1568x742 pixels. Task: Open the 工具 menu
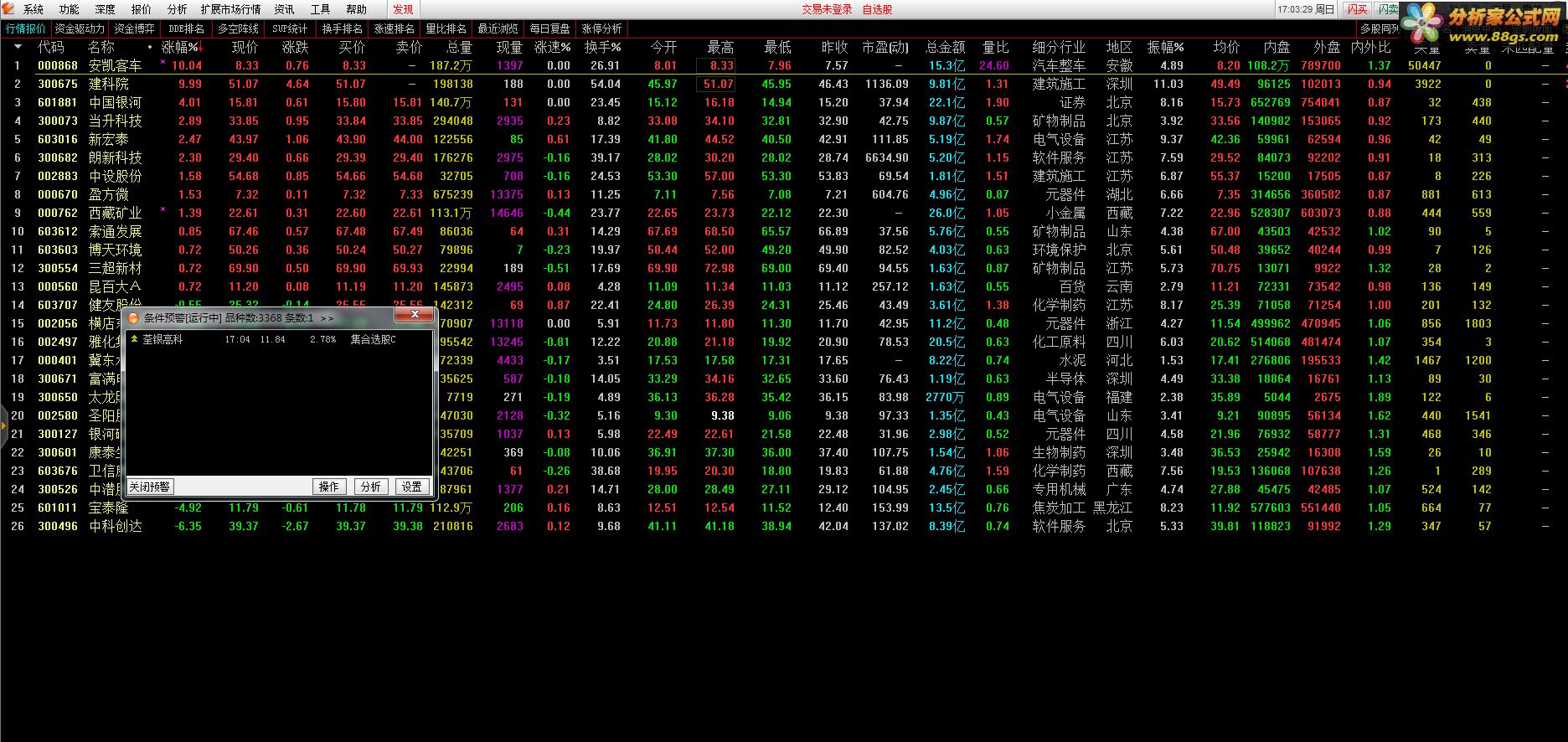pos(321,9)
